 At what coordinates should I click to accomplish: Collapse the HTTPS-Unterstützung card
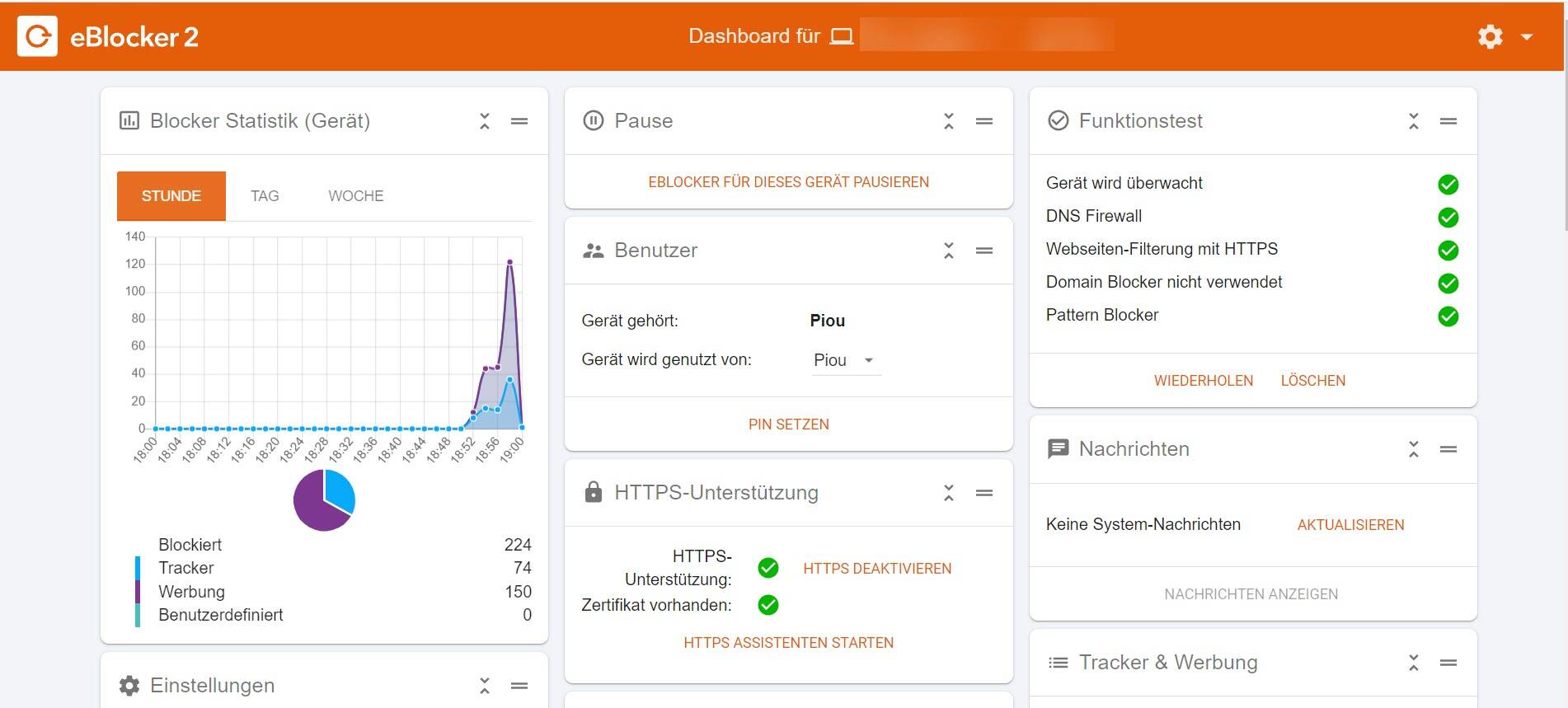pos(949,493)
